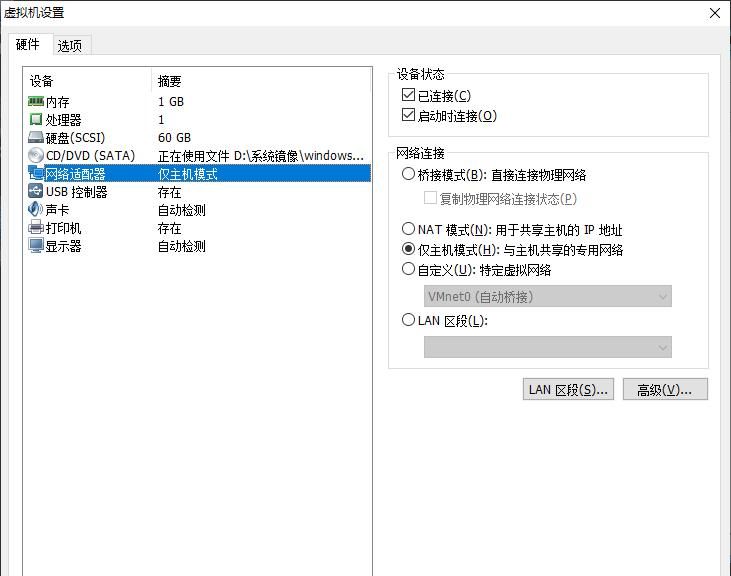The image size is (731, 576).
Task: Click the 摘要 column header
Action: point(170,81)
